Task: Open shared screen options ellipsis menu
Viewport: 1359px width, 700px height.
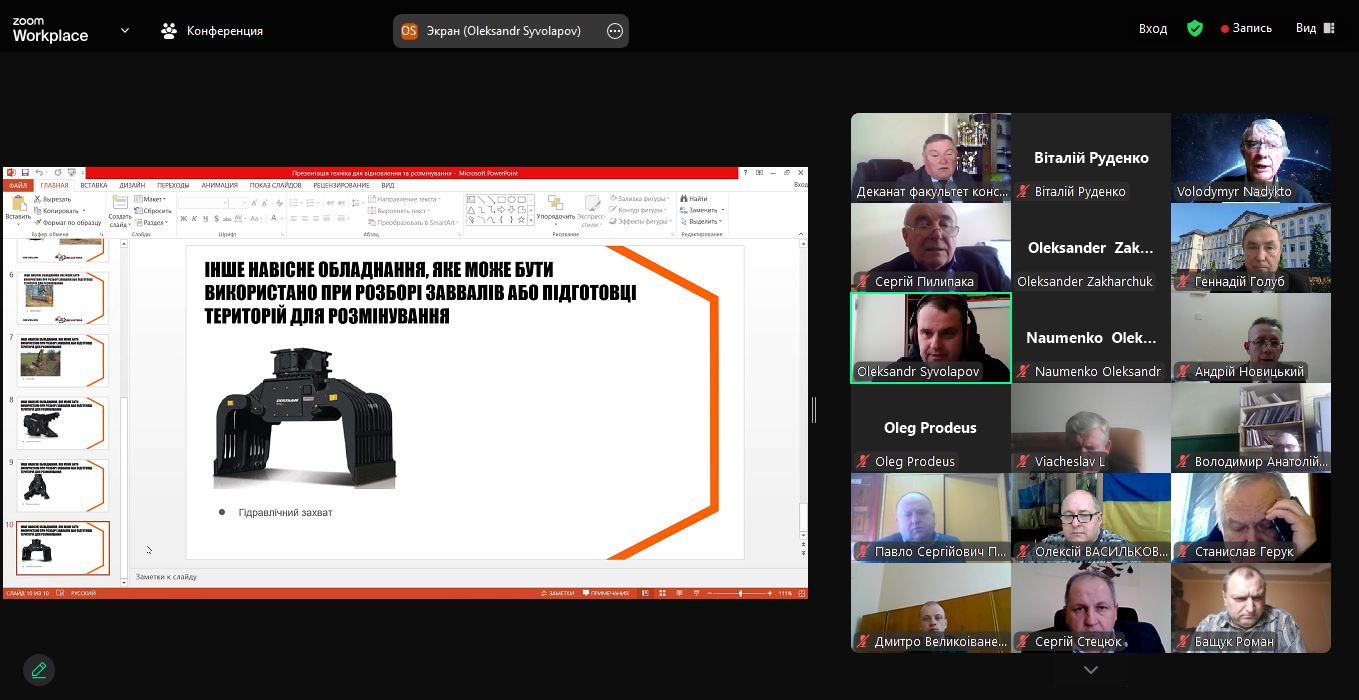Action: click(x=615, y=31)
